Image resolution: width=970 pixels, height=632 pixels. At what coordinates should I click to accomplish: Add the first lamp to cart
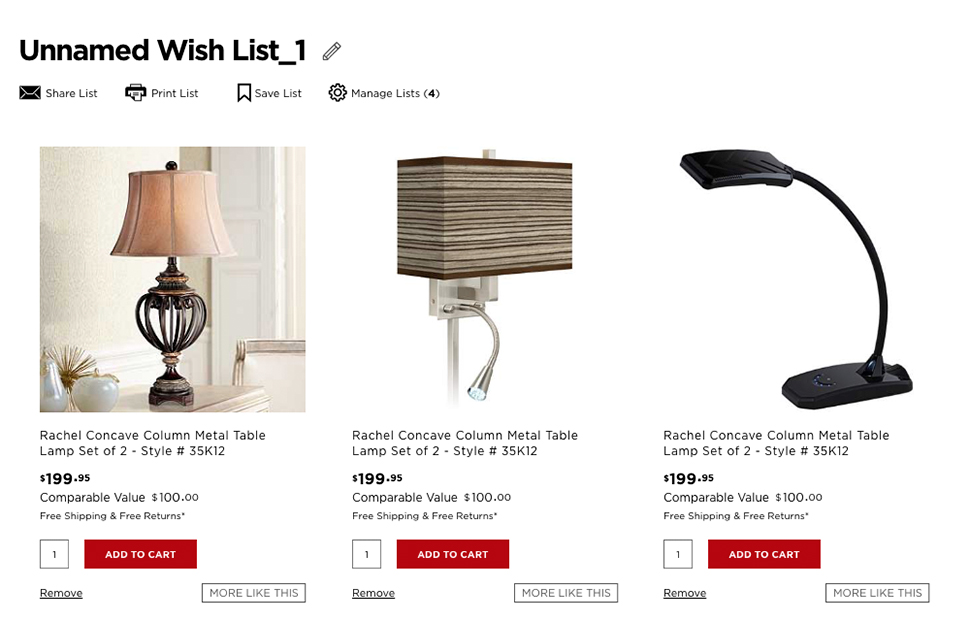coord(140,554)
